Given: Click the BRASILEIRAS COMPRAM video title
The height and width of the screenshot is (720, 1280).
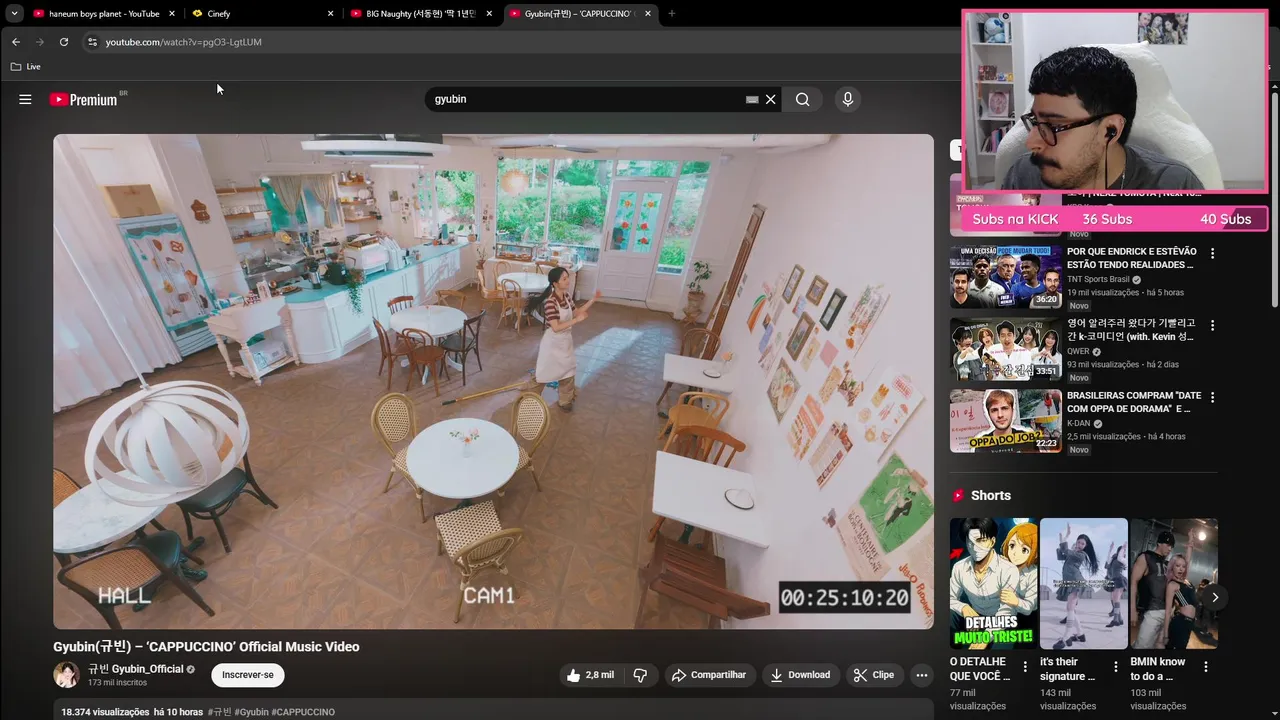Looking at the screenshot, I should pyautogui.click(x=1133, y=402).
